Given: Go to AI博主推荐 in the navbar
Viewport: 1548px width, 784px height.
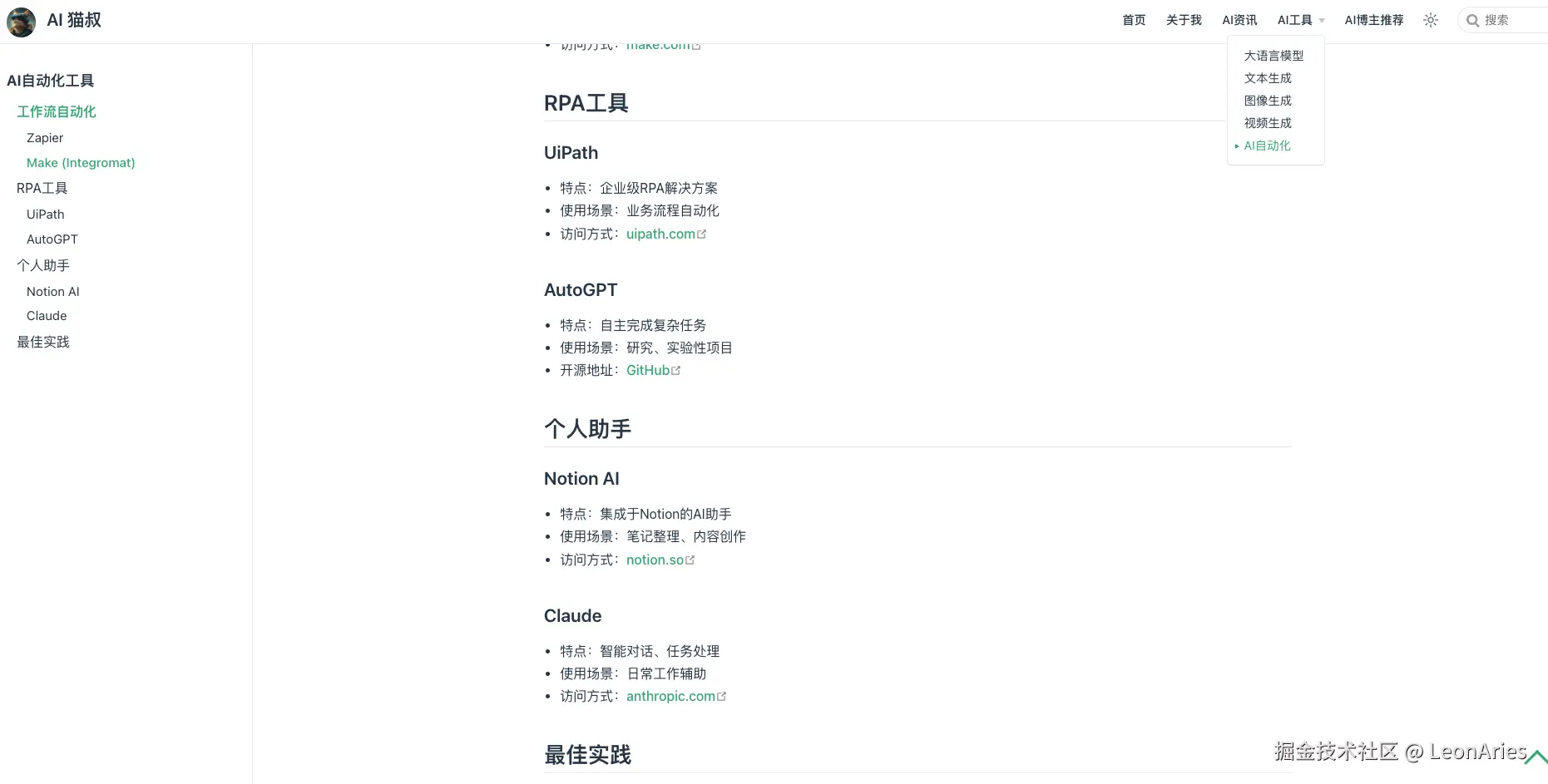Looking at the screenshot, I should pos(1373,20).
